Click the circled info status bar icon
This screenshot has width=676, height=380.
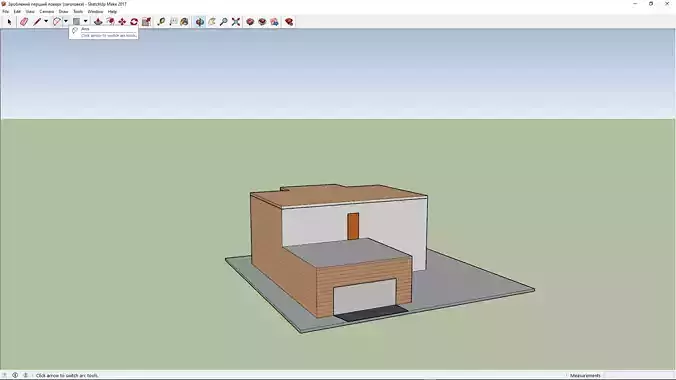pos(15,375)
